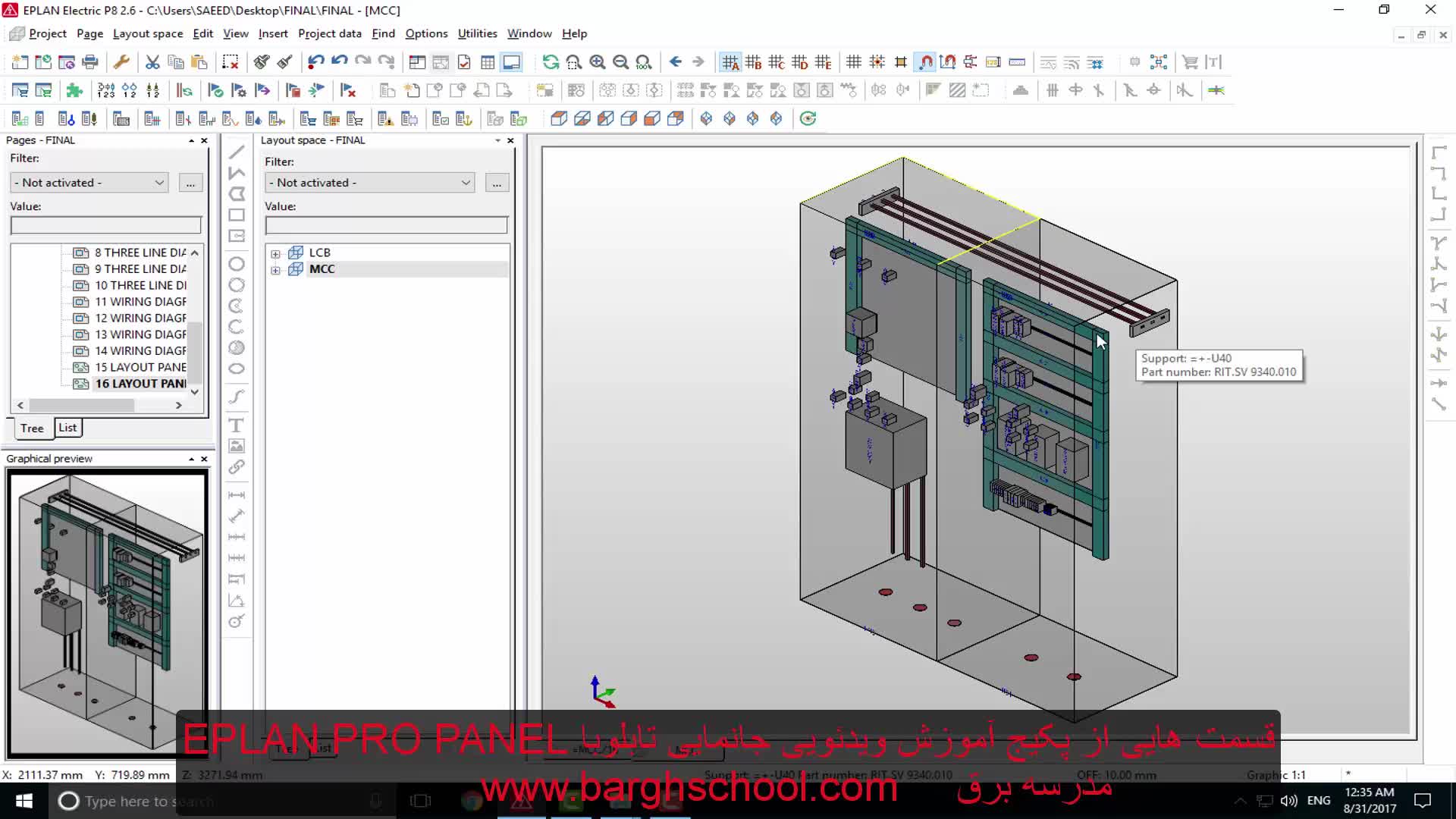Click the Layout space filter ellipsis button
The width and height of the screenshot is (1456, 819).
pyautogui.click(x=497, y=183)
